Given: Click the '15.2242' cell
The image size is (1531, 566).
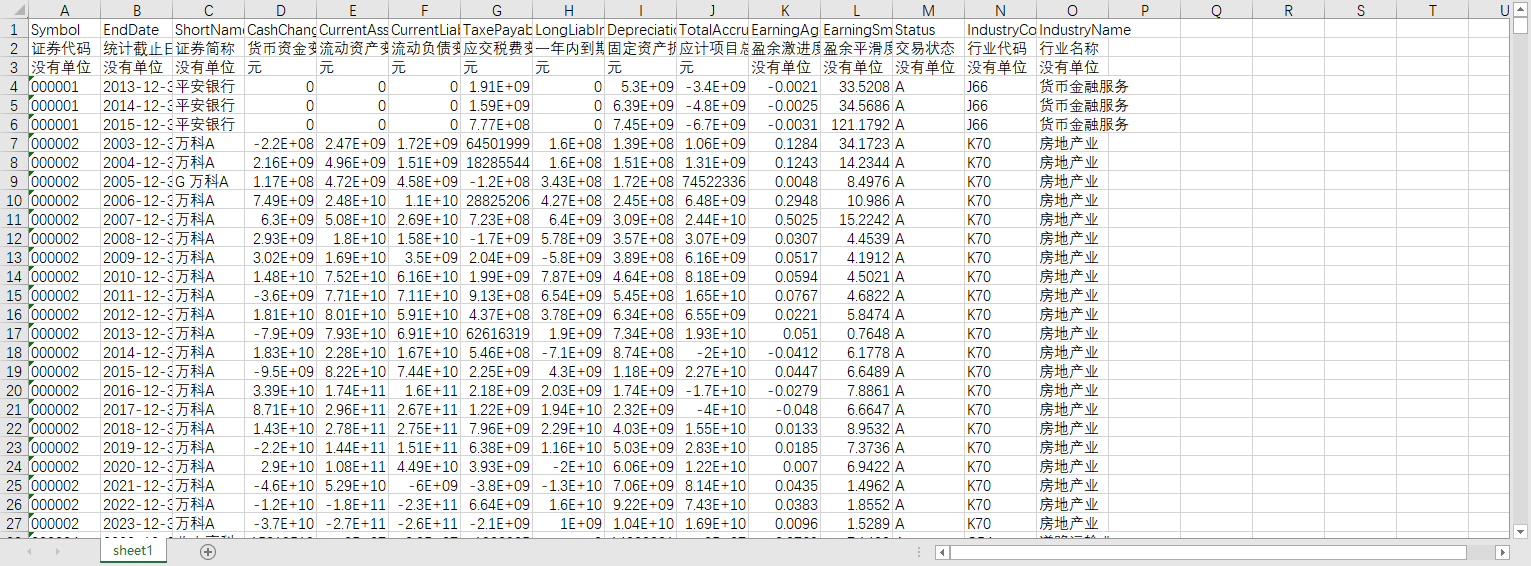Looking at the screenshot, I should (x=856, y=220).
